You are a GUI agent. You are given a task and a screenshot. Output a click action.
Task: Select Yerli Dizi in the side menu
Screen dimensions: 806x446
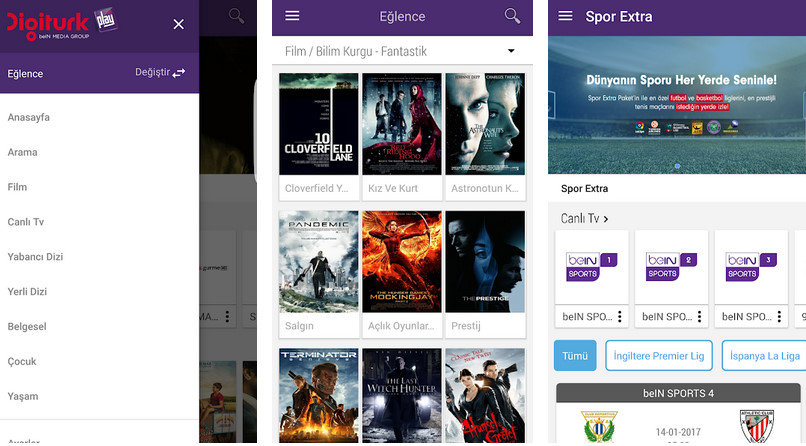[27, 292]
